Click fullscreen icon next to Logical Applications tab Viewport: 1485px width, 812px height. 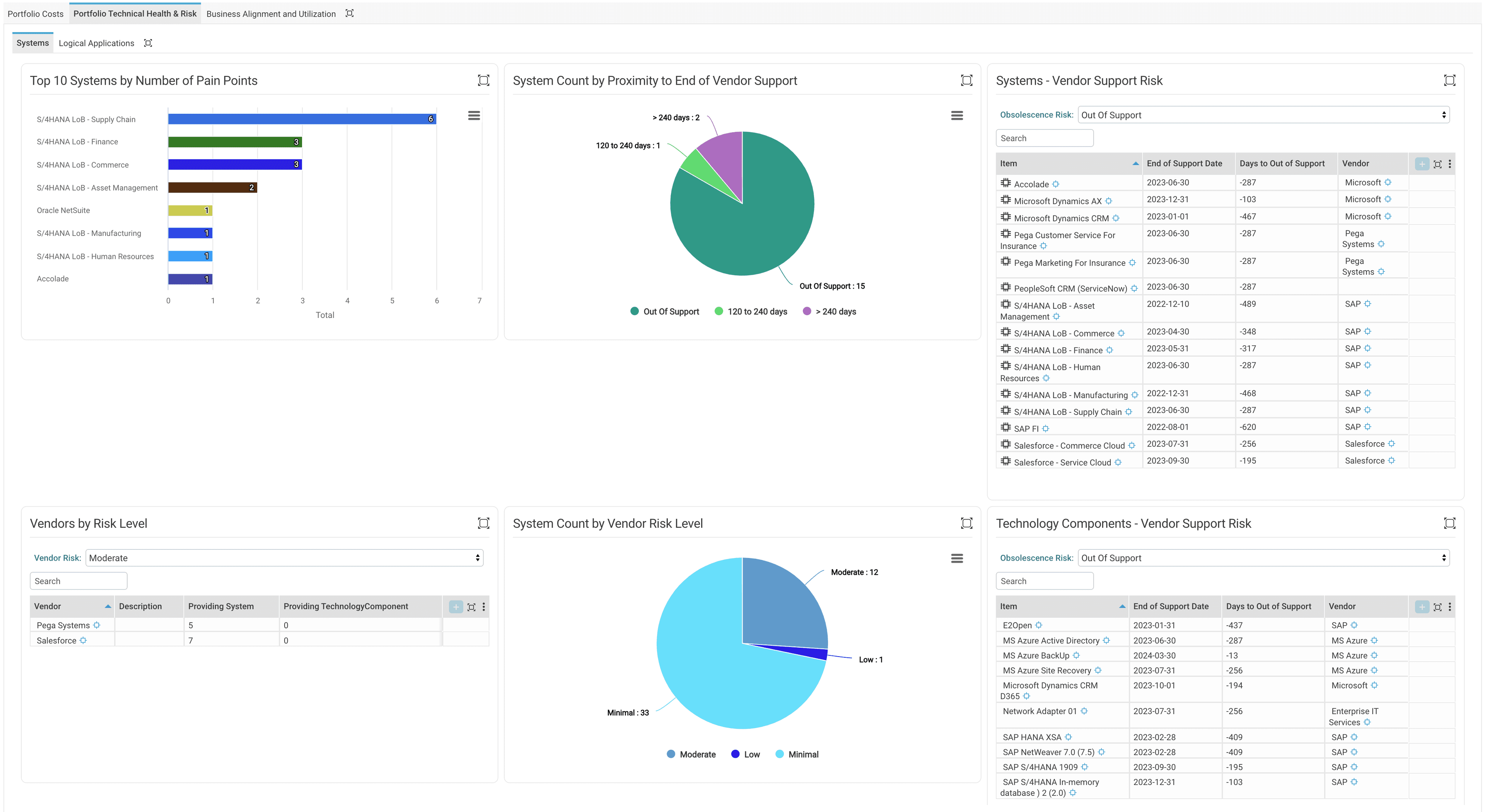point(148,43)
